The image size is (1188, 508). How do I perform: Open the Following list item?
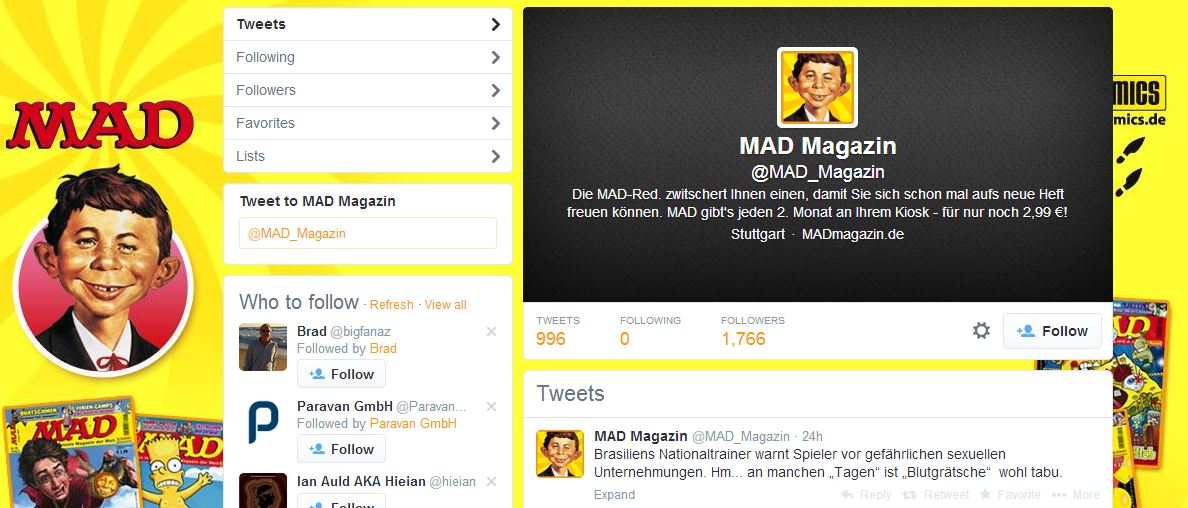tap(367, 57)
